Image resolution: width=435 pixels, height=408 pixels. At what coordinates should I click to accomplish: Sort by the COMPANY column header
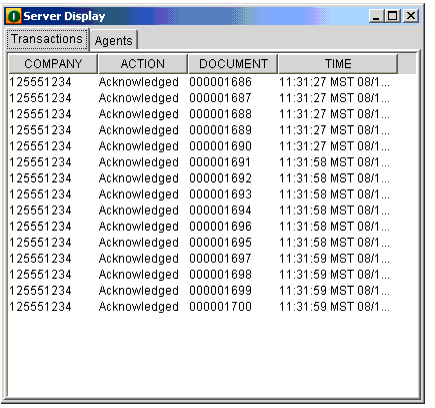tap(53, 64)
